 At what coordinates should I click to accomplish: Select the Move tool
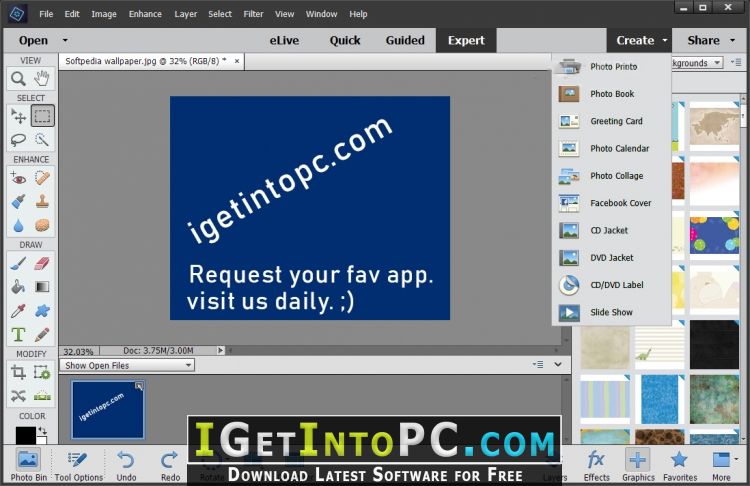pyautogui.click(x=19, y=116)
